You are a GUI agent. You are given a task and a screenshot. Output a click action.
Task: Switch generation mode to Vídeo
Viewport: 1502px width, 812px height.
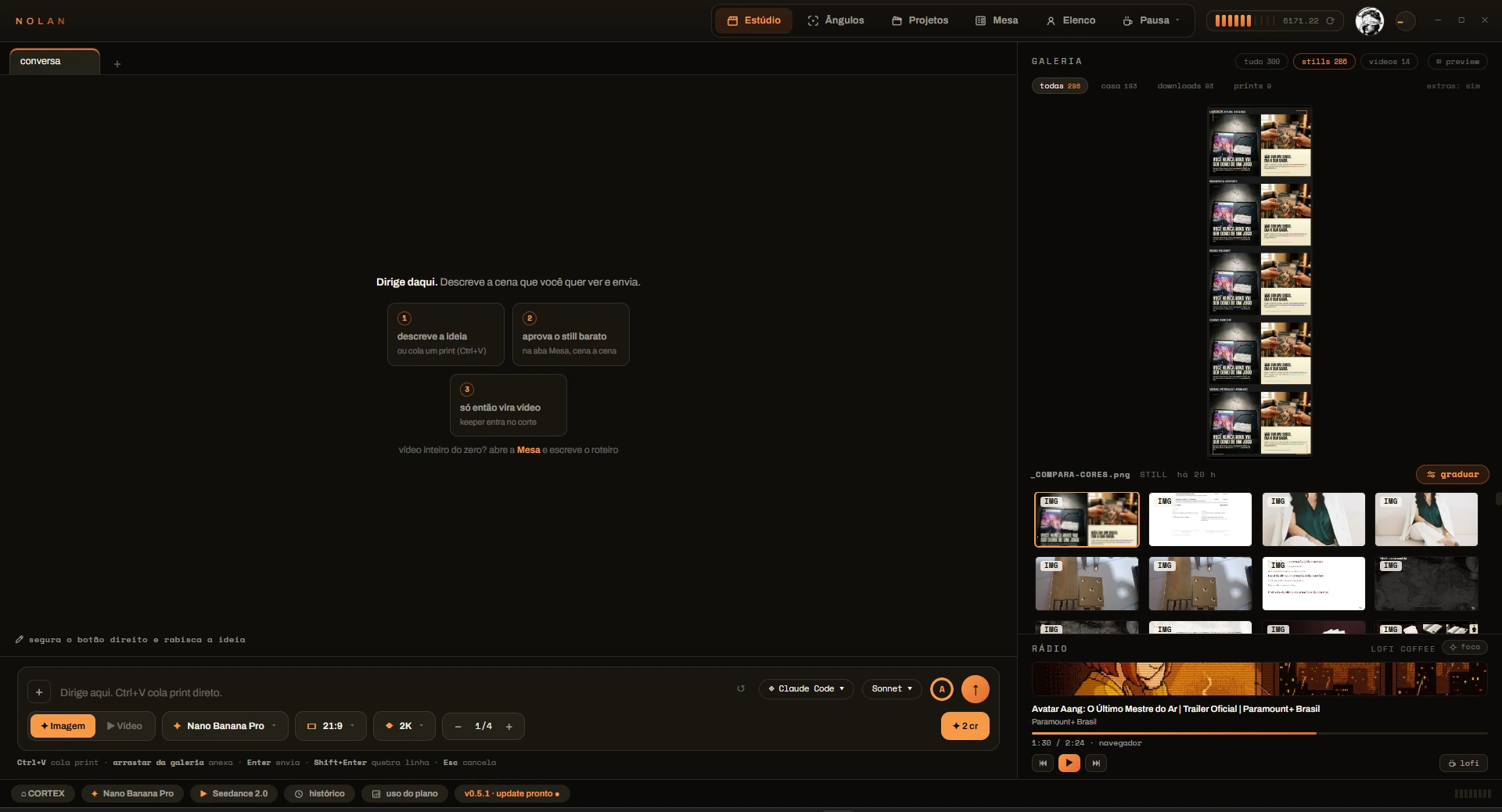125,726
